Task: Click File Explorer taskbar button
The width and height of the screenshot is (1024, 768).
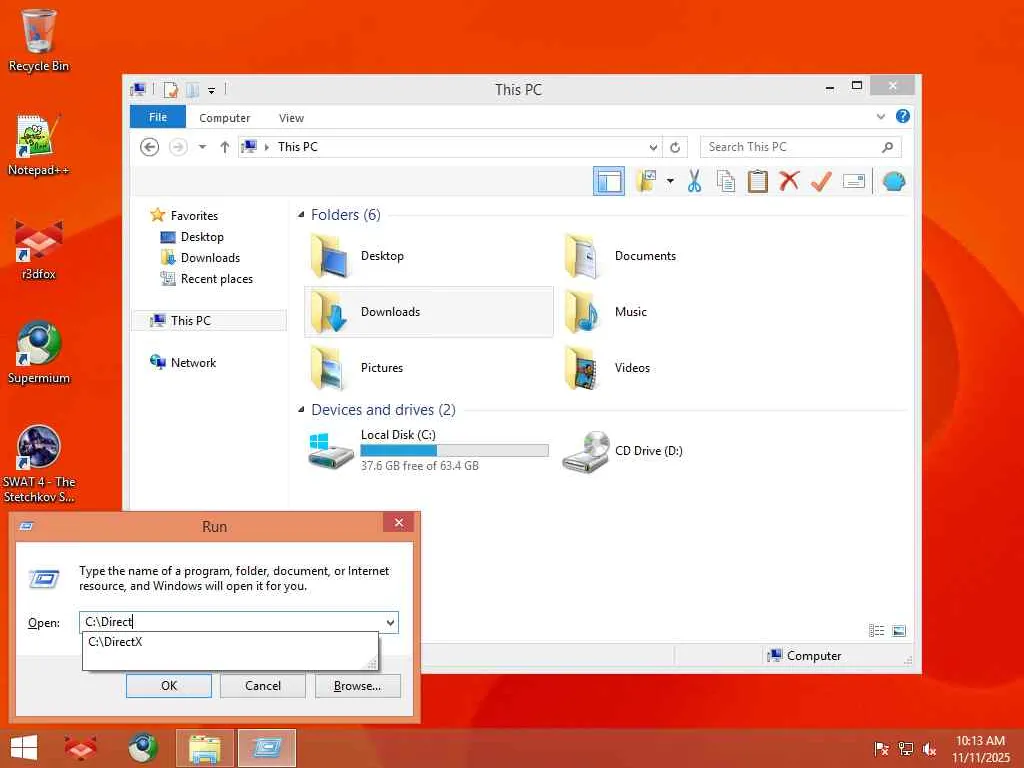Action: coord(205,748)
